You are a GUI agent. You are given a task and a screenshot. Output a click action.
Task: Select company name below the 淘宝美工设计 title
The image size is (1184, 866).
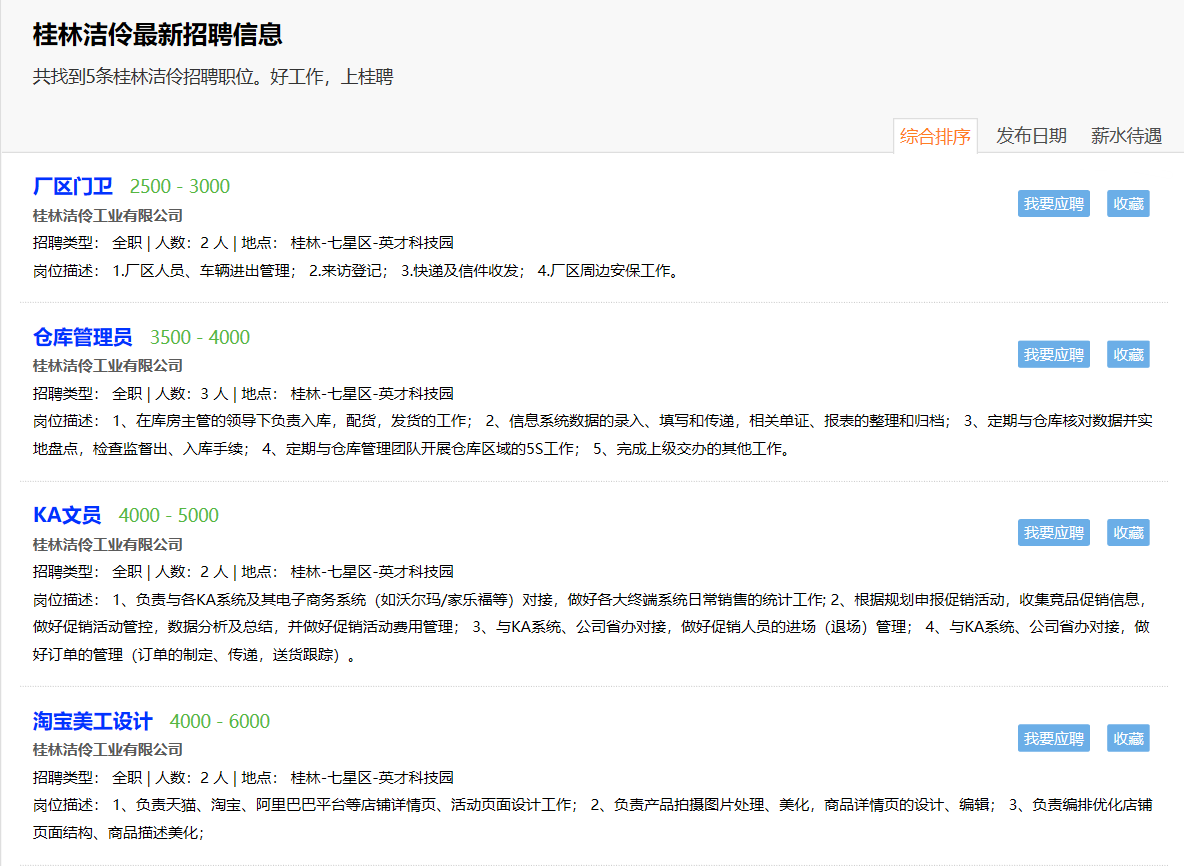pyautogui.click(x=108, y=749)
